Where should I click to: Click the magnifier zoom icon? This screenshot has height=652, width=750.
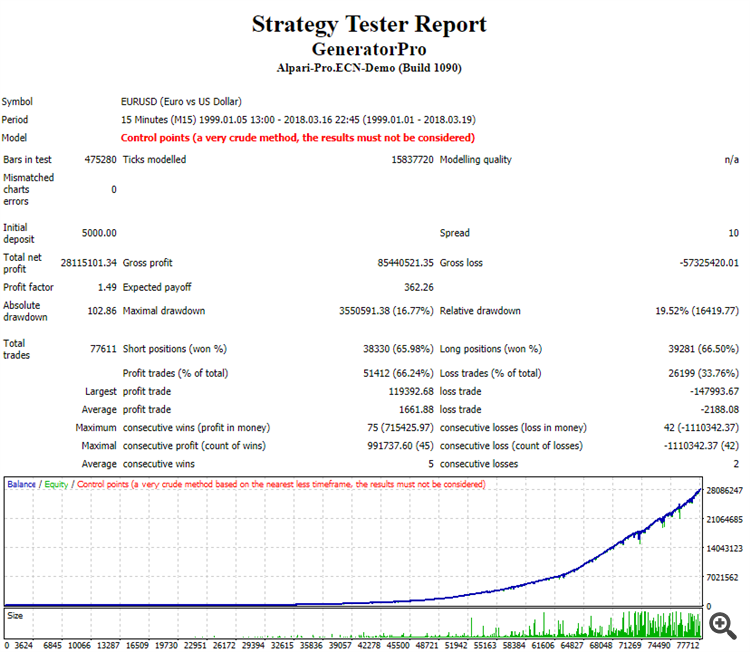(x=723, y=626)
